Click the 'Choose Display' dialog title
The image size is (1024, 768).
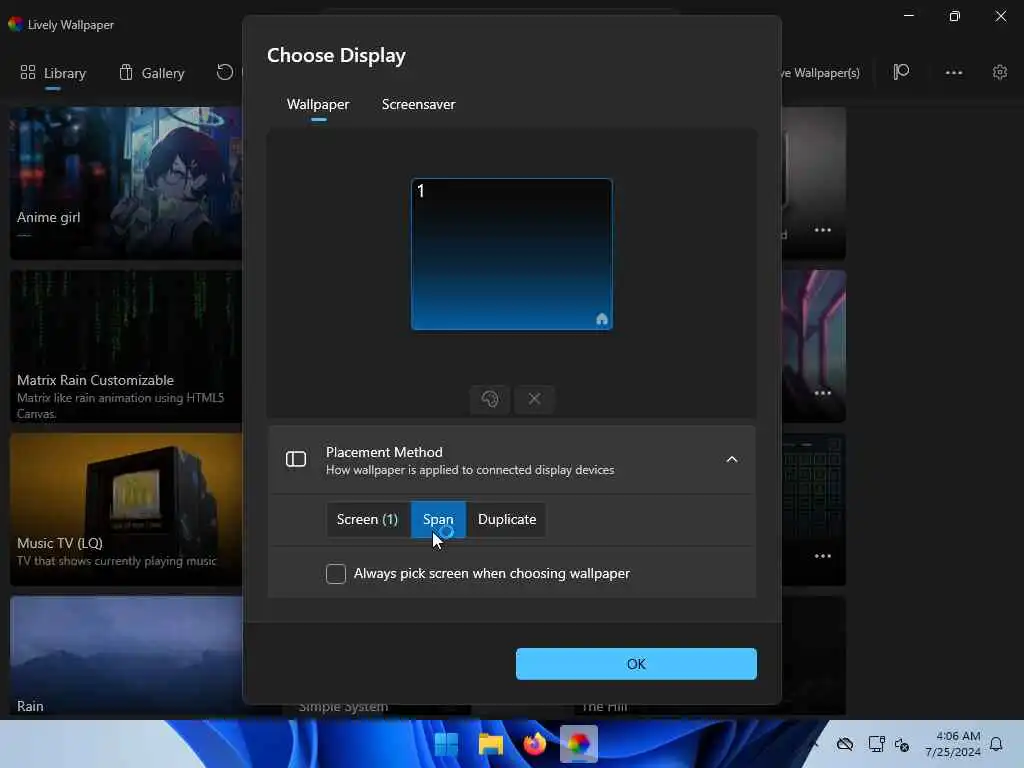point(336,56)
